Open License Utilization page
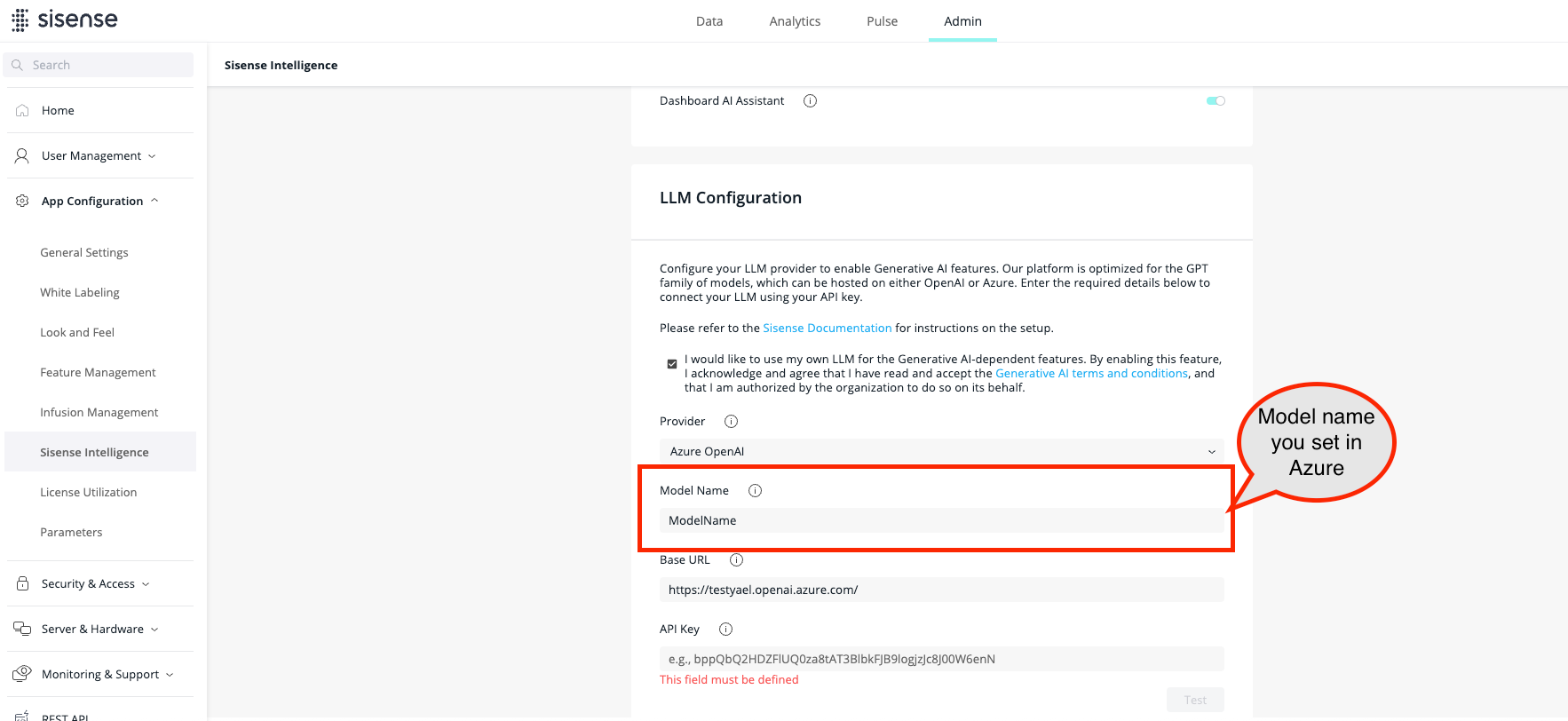This screenshot has height=721, width=1568. click(89, 492)
